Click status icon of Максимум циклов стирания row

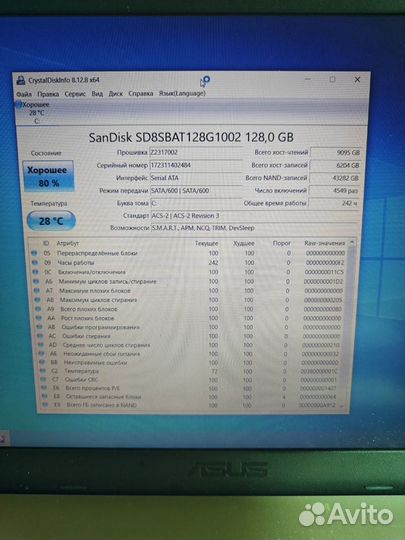point(38,300)
